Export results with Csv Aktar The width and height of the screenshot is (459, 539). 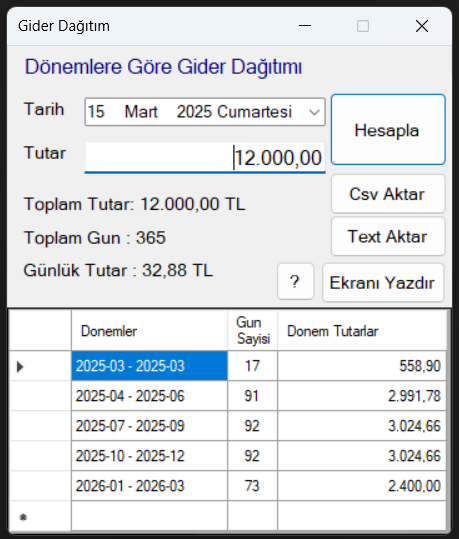(388, 194)
